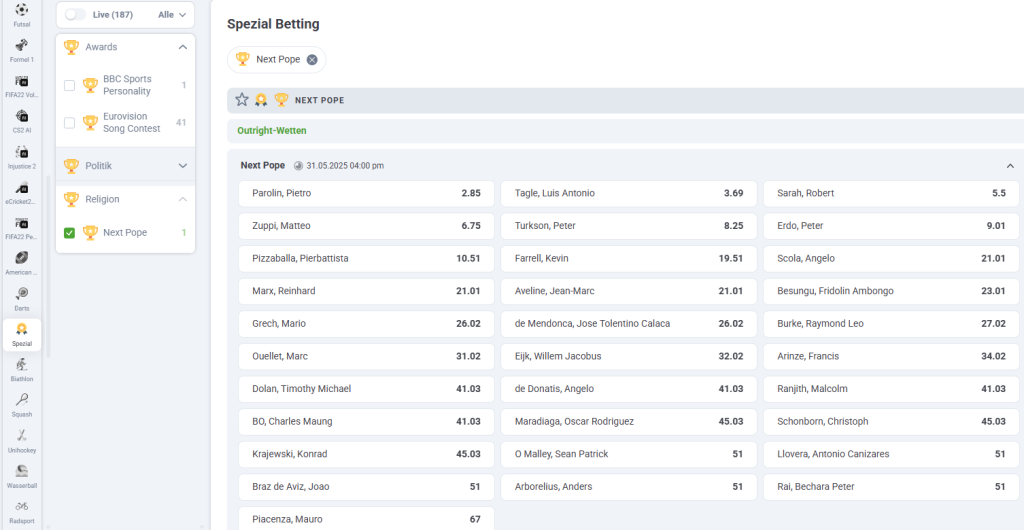Select Scola, Angelo odds 21.01
The width and height of the screenshot is (1024, 532).
[891, 258]
